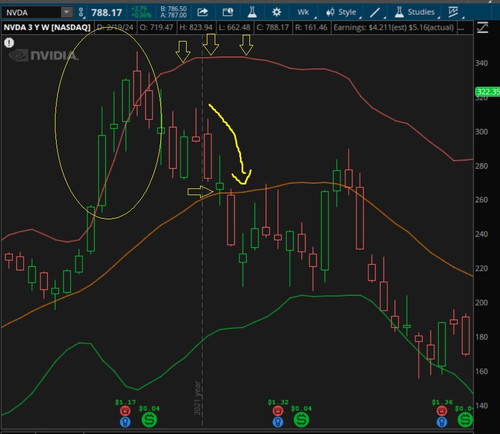Image resolution: width=500 pixels, height=434 pixels.
Task: Click the 340 label on price axis
Action: [x=481, y=63]
